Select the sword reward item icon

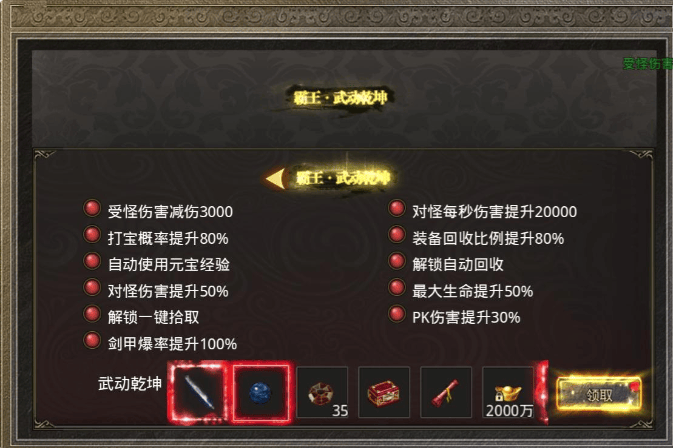click(x=198, y=392)
